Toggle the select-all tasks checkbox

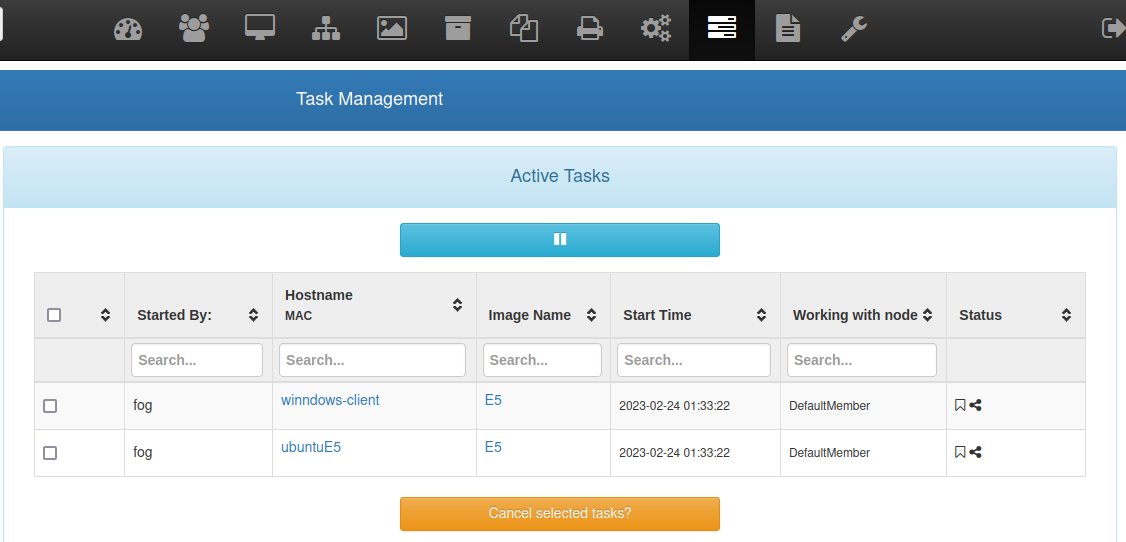tap(54, 314)
